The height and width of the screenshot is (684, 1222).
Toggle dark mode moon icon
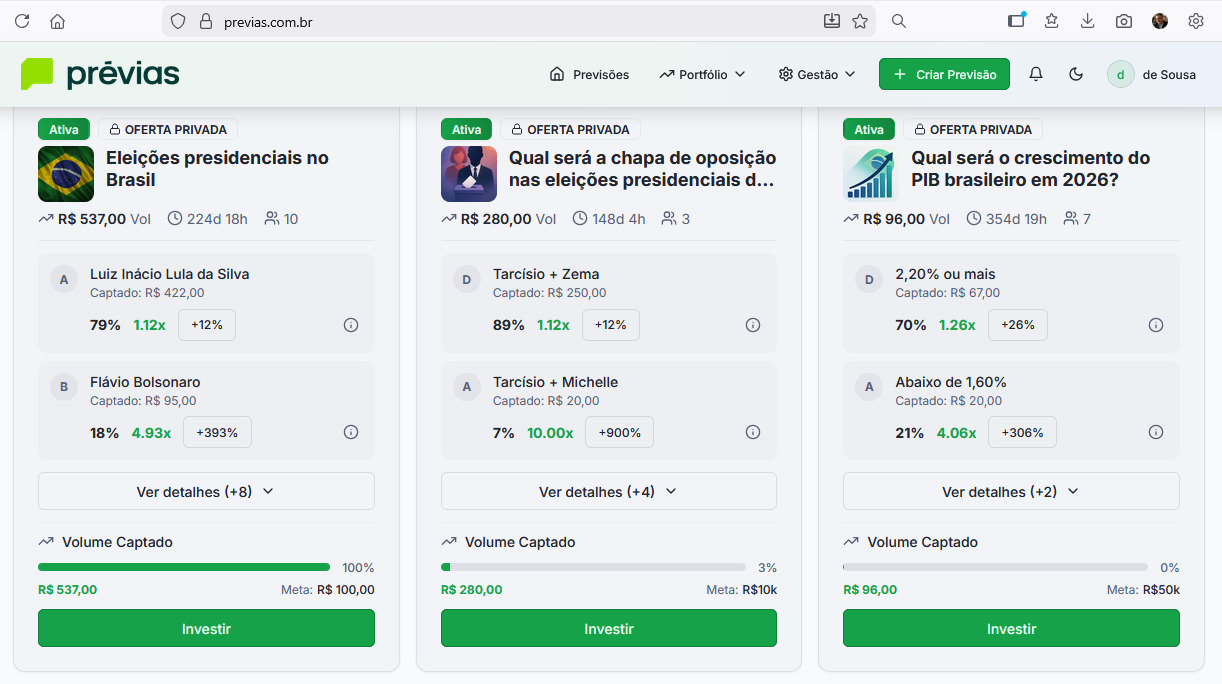[x=1076, y=74]
